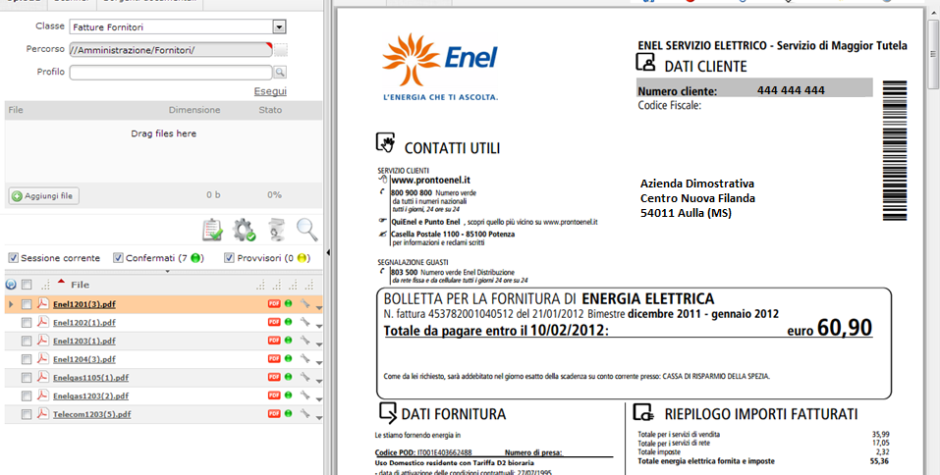
Task: Open the Enel1202(1).pdf file link
Action: 85,323
